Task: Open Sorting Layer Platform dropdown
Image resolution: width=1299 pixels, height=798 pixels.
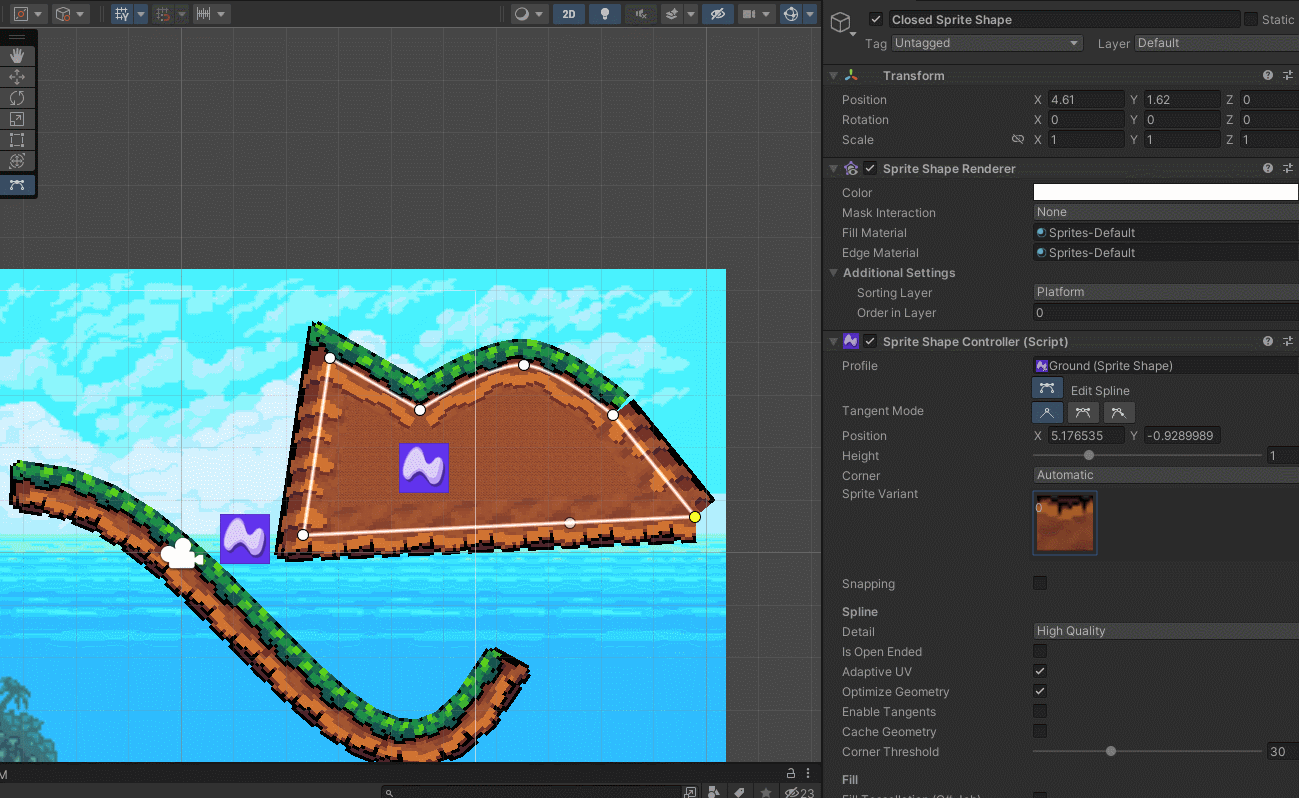Action: 1166,292
